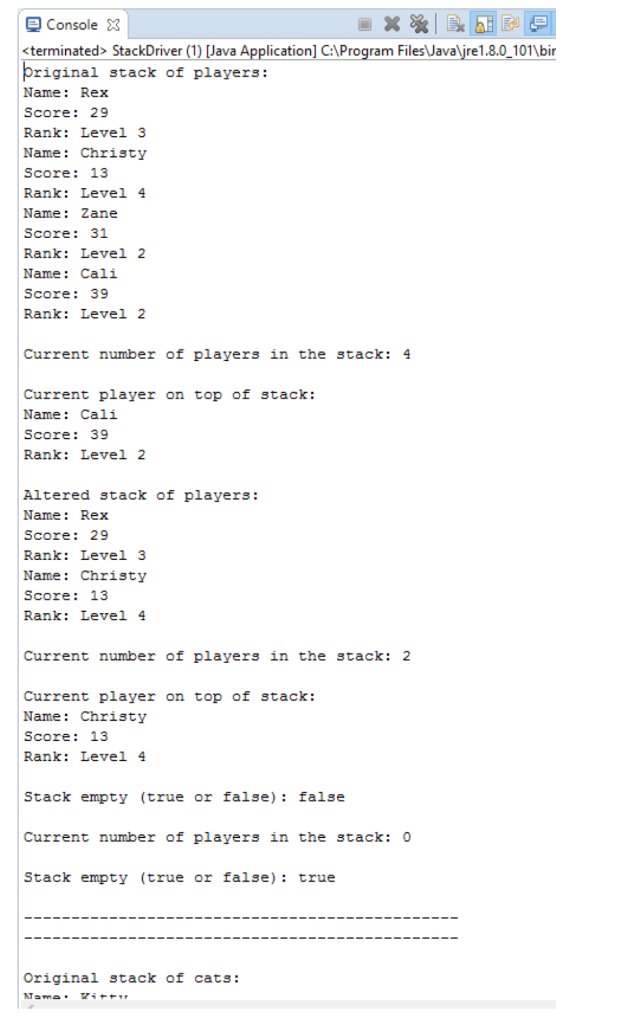Click the terminated StackDriver launch description
The width and height of the screenshot is (629, 1024).
coord(289,50)
